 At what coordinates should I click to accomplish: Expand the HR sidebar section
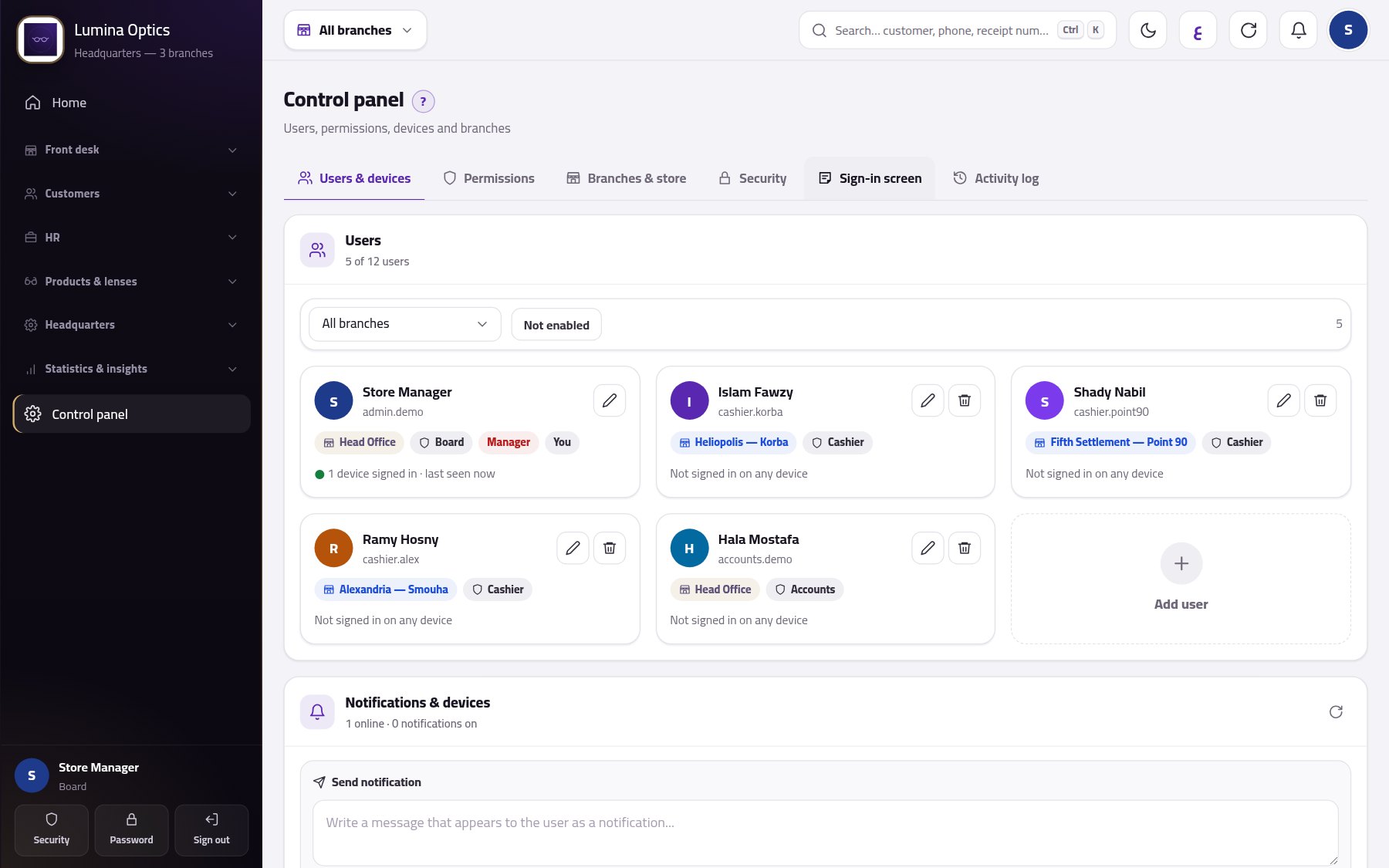click(x=131, y=238)
